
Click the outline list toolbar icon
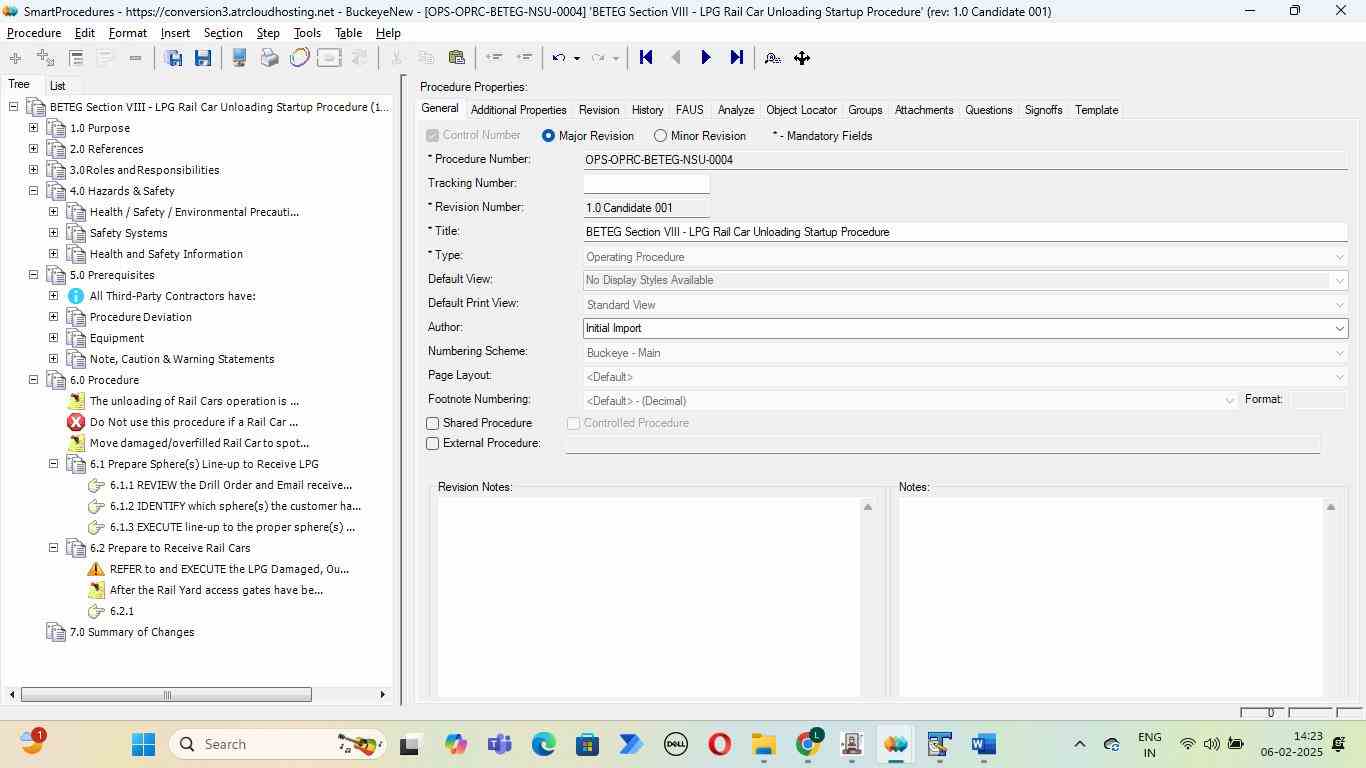click(x=76, y=58)
